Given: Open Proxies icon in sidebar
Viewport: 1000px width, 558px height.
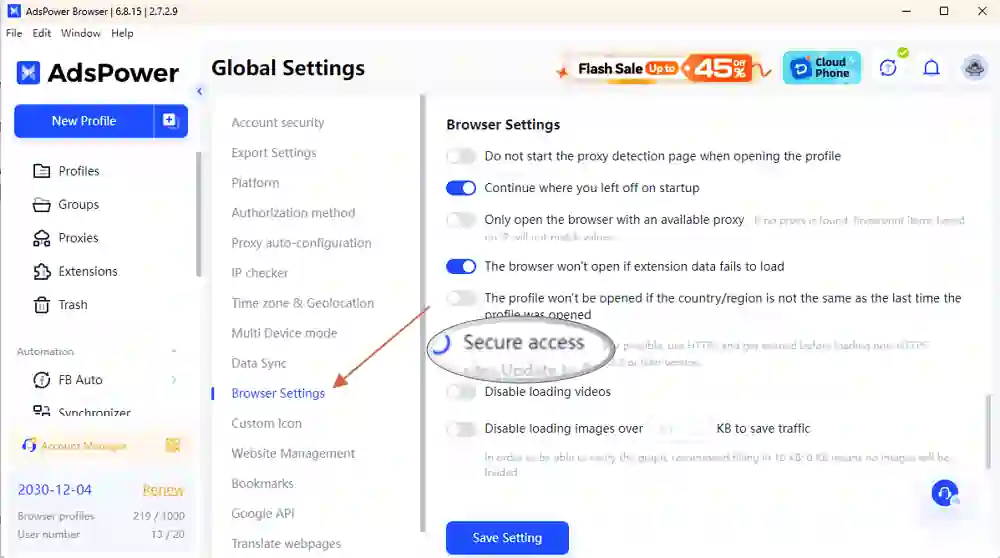Looking at the screenshot, I should coord(41,238).
